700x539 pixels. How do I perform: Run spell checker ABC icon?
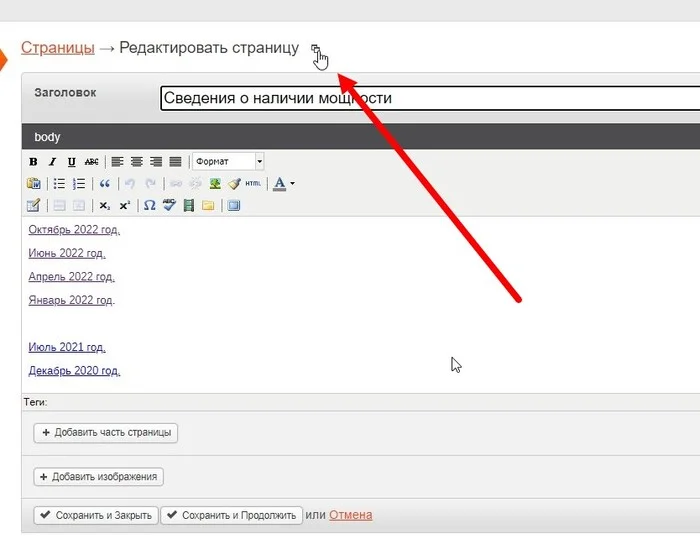point(169,205)
